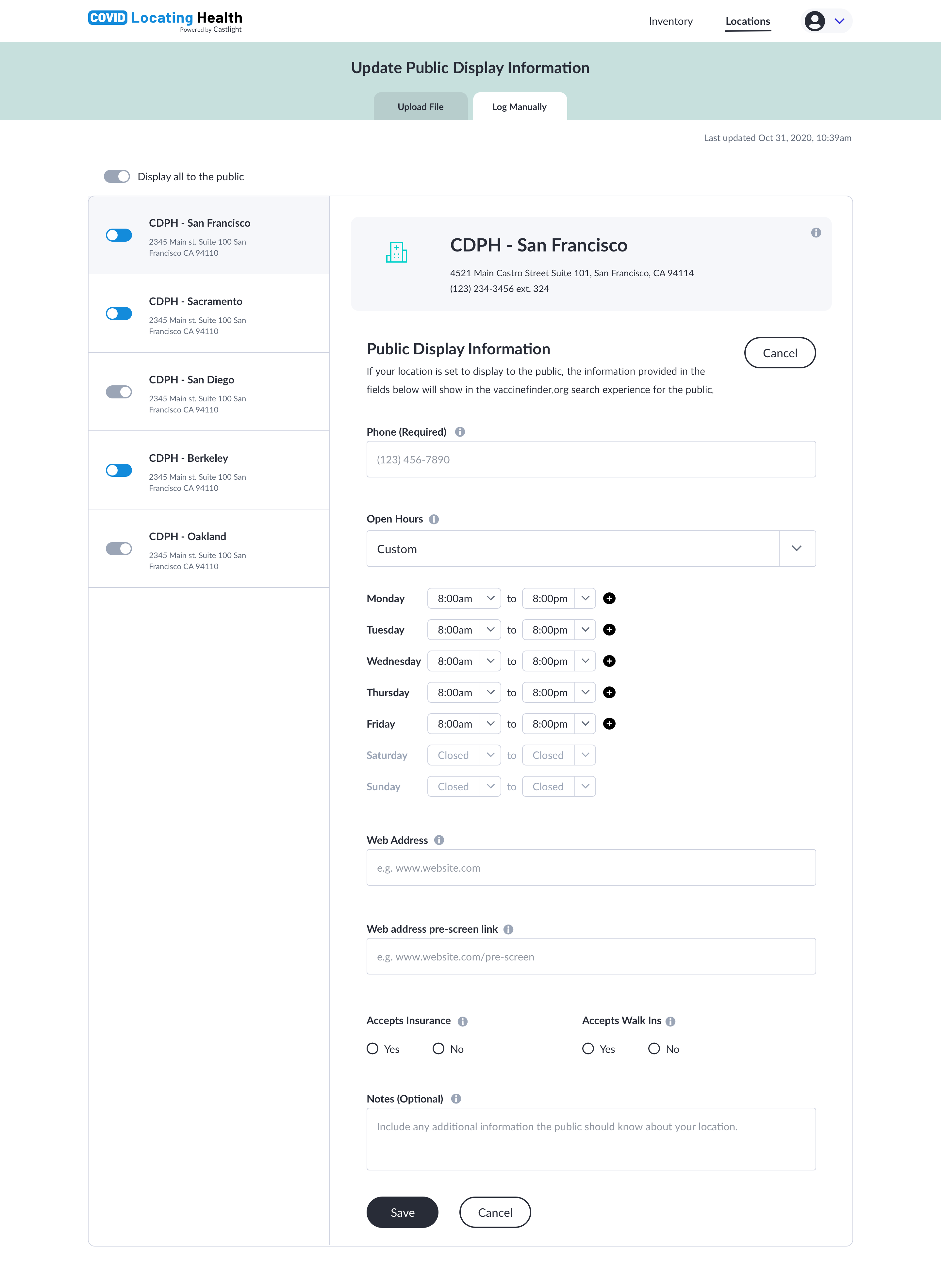The height and width of the screenshot is (1288, 941).
Task: Toggle Display all to the public switch
Action: pos(117,176)
